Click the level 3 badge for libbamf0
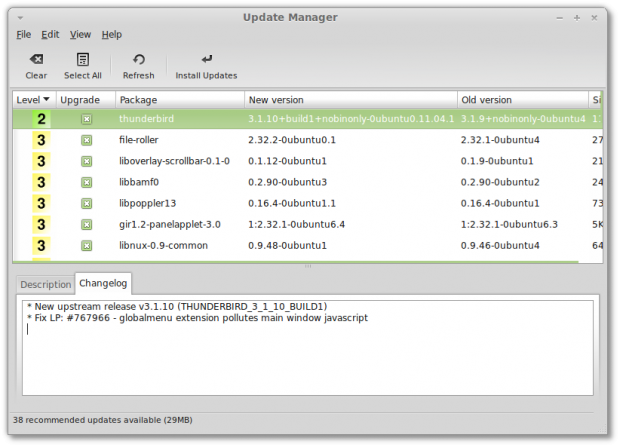The height and width of the screenshot is (447, 620). point(41,182)
